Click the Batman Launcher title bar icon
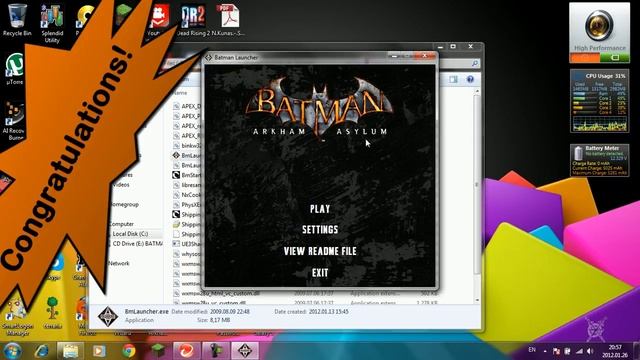Image resolution: width=640 pixels, height=360 pixels. point(209,58)
